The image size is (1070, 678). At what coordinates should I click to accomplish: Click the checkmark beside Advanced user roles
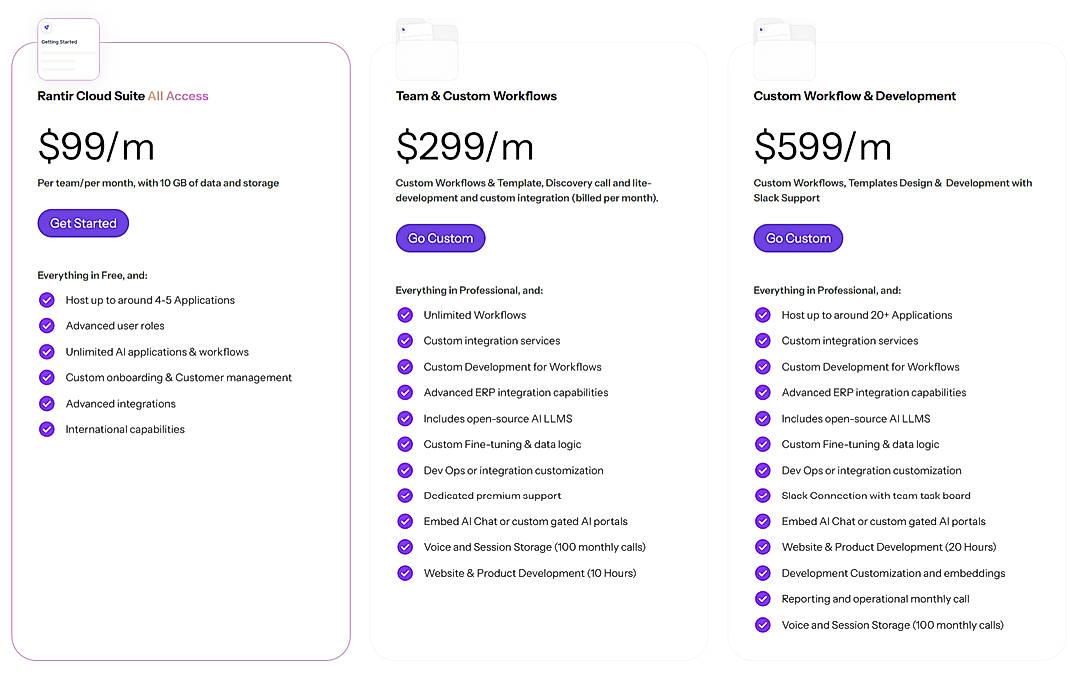[x=46, y=326]
